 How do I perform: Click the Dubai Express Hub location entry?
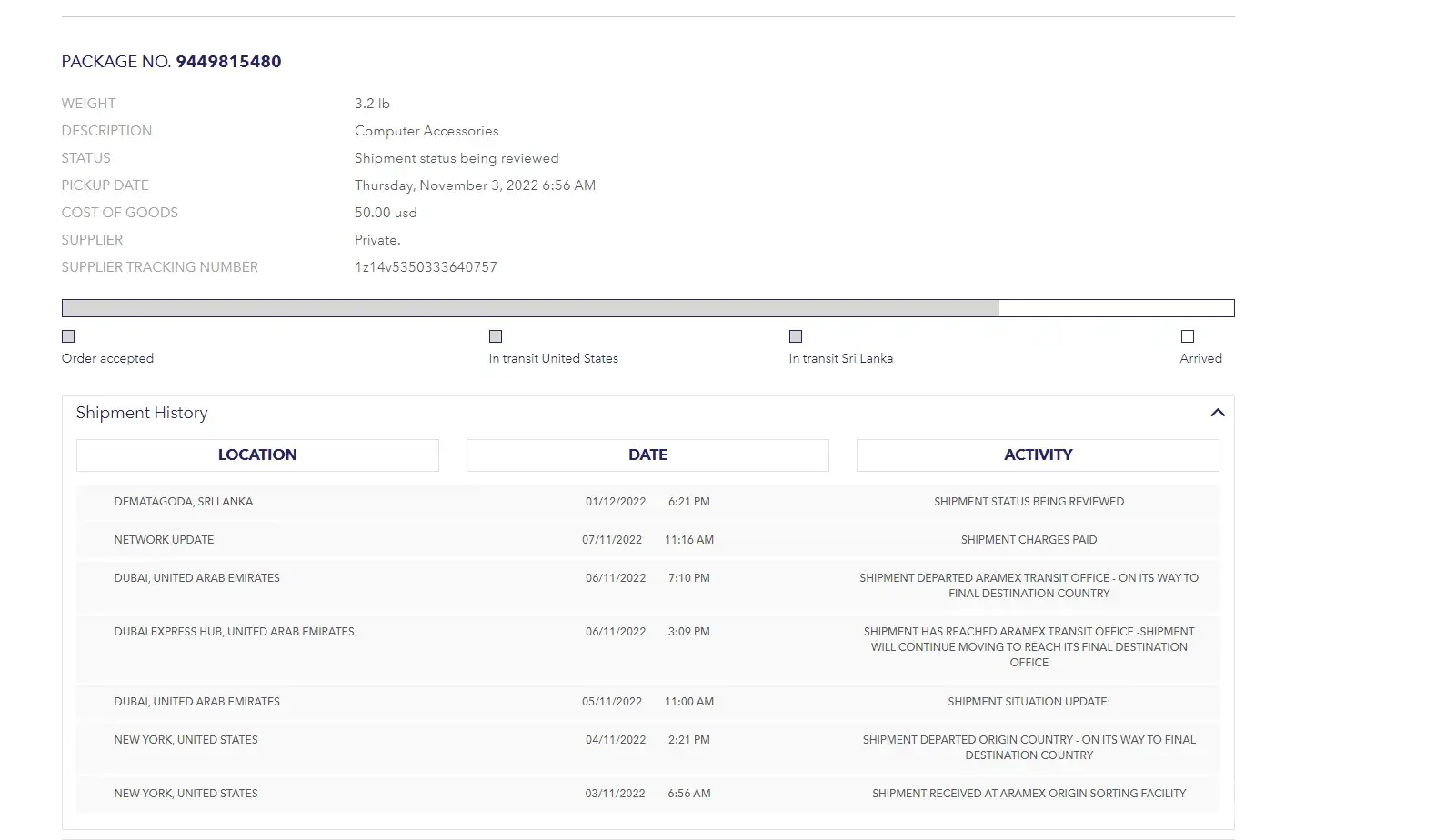(234, 632)
